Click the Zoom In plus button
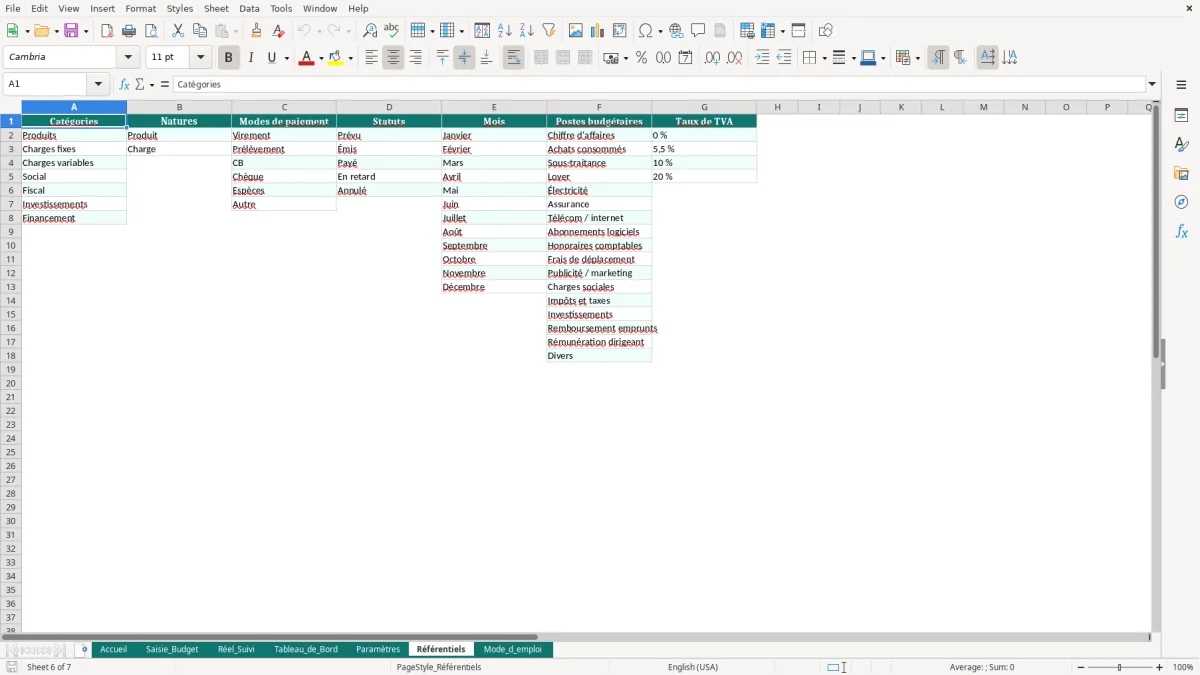 click(1160, 667)
